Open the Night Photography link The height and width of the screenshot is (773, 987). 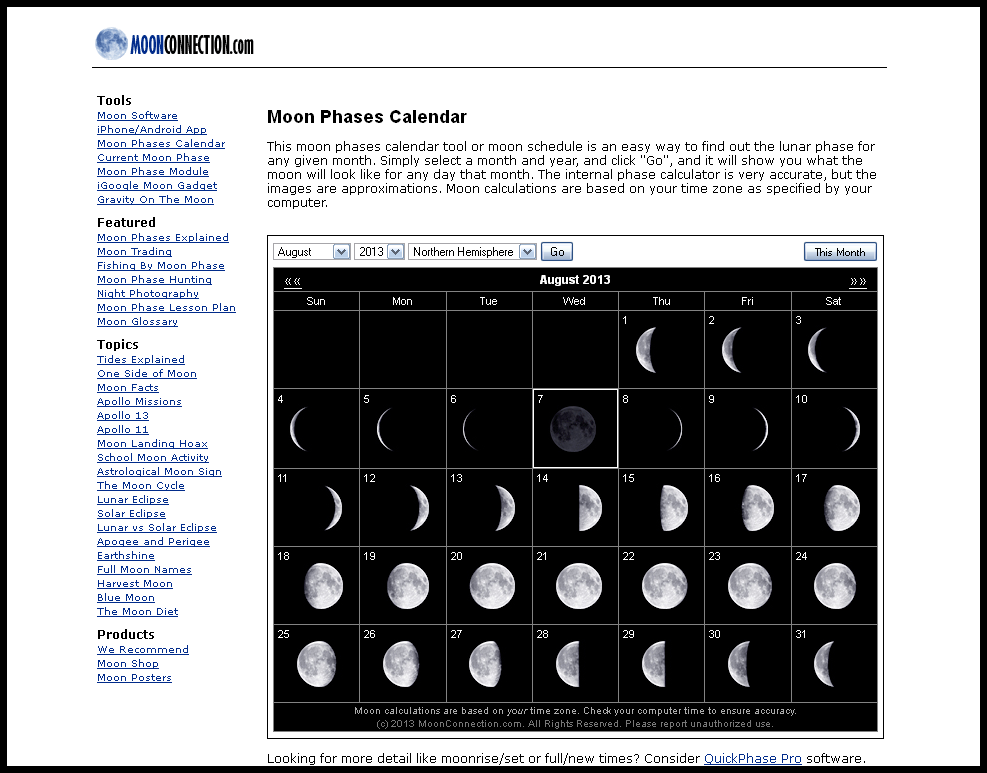tap(148, 293)
